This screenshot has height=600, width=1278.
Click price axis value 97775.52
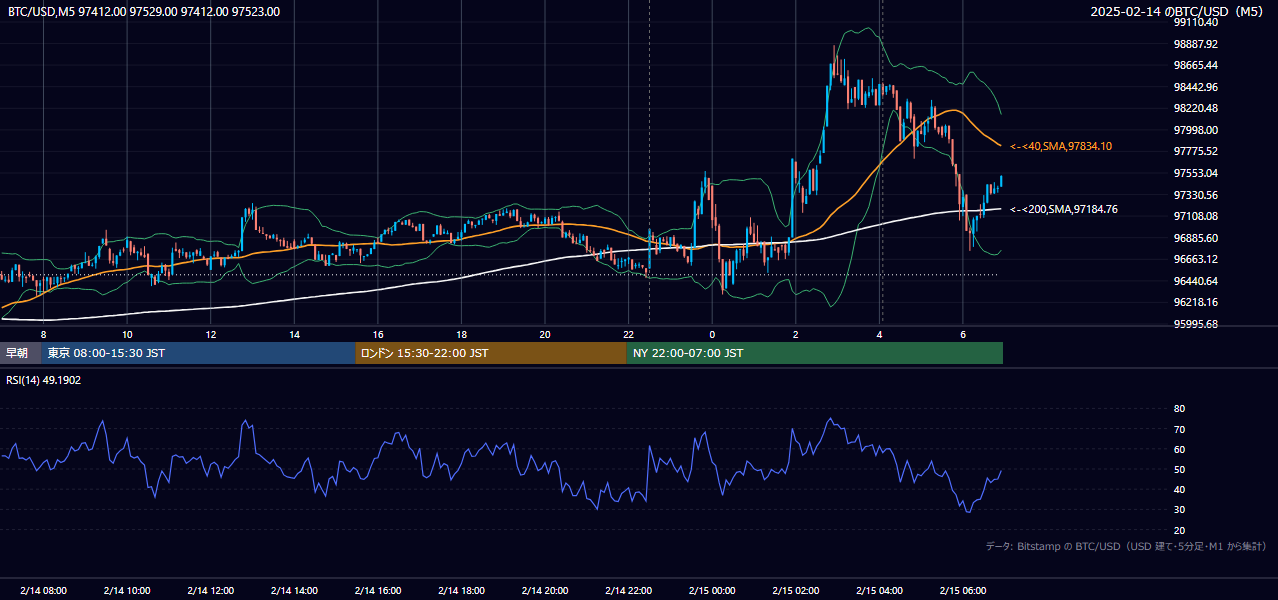(1196, 151)
